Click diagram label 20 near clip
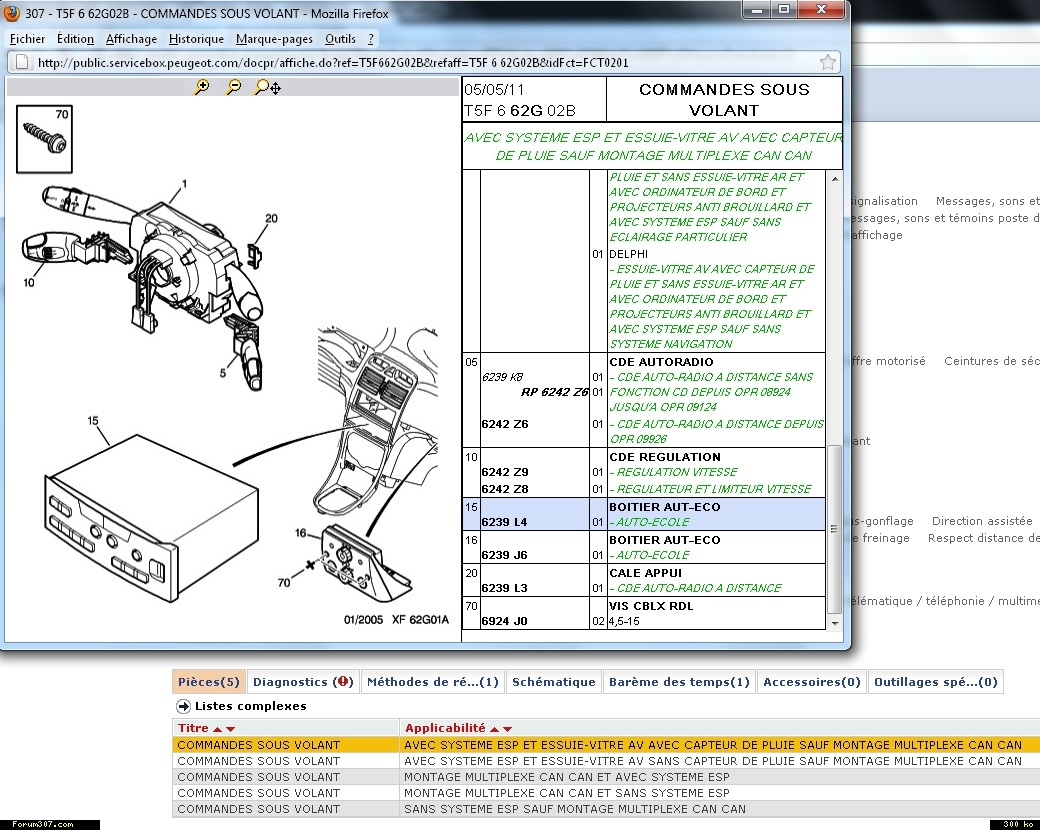Screen dimensions: 1040x830 tap(271, 218)
